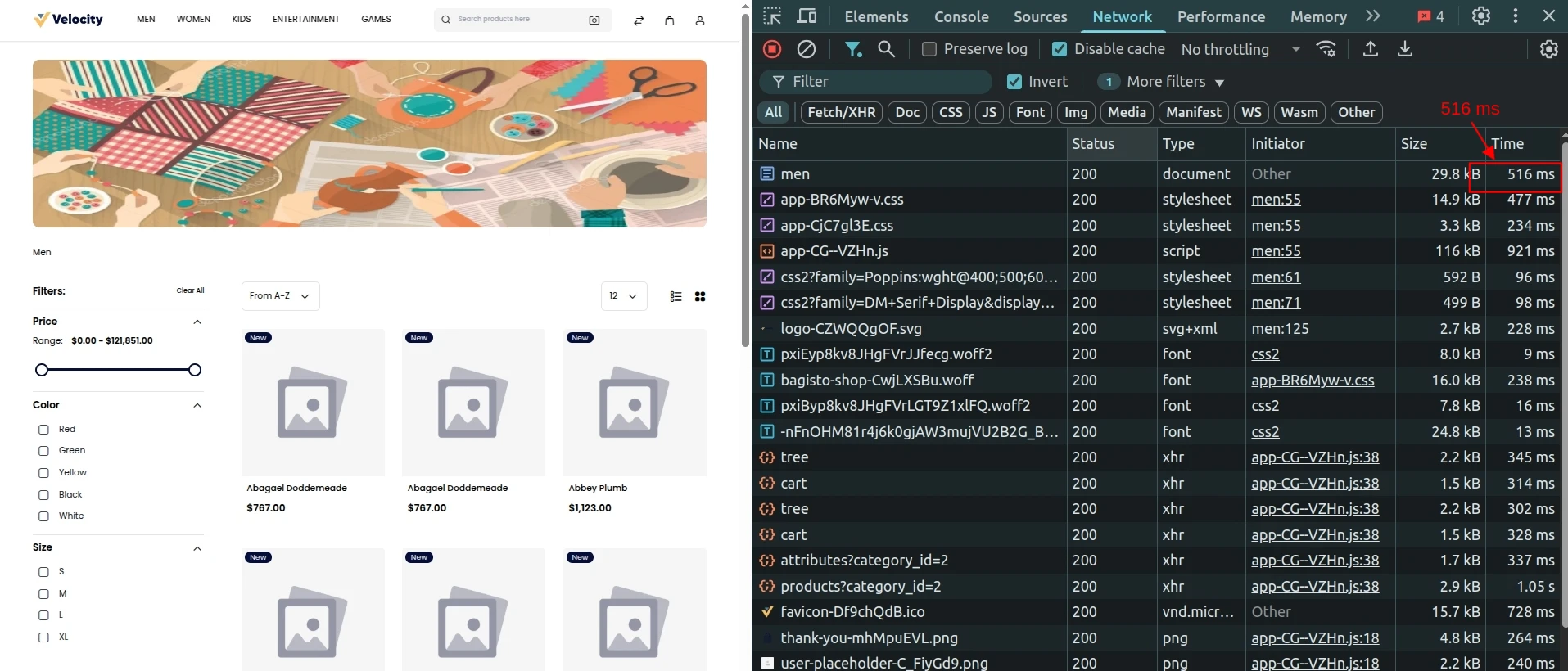The width and height of the screenshot is (1568, 671).
Task: Collapse the Price filter section
Action: point(197,322)
